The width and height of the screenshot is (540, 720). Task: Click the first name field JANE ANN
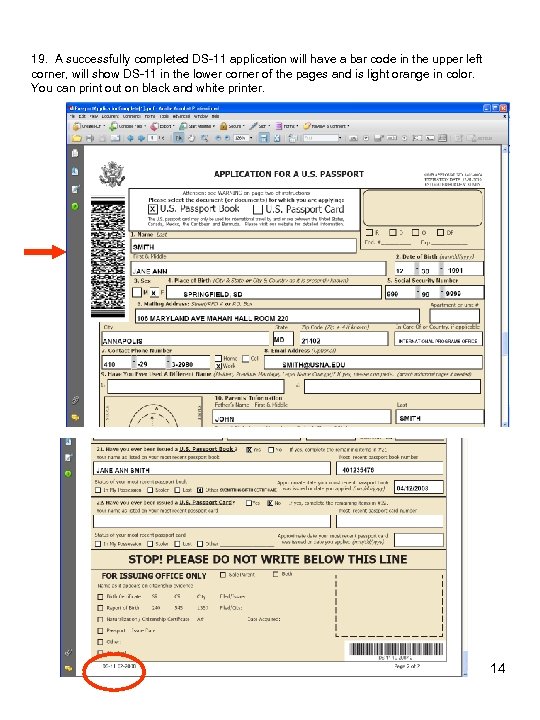[259, 270]
